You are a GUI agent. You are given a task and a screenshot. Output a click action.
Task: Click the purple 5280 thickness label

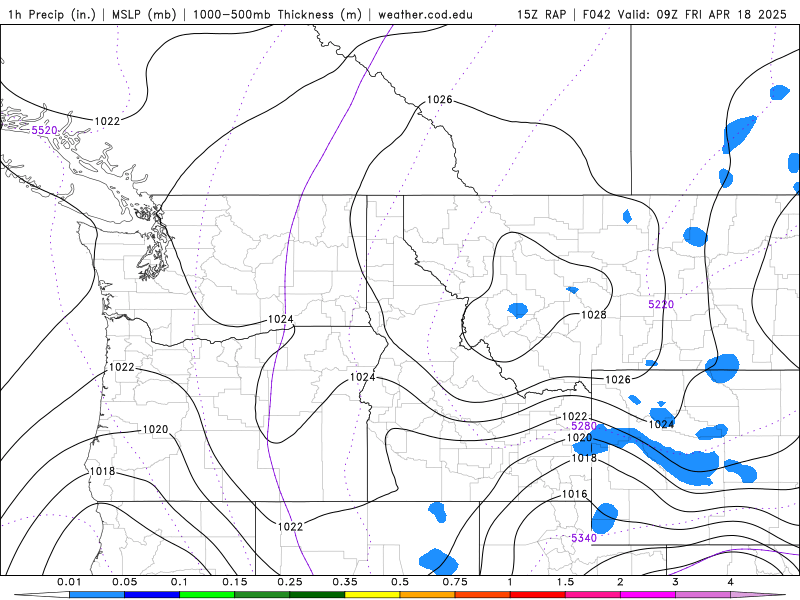(x=584, y=426)
